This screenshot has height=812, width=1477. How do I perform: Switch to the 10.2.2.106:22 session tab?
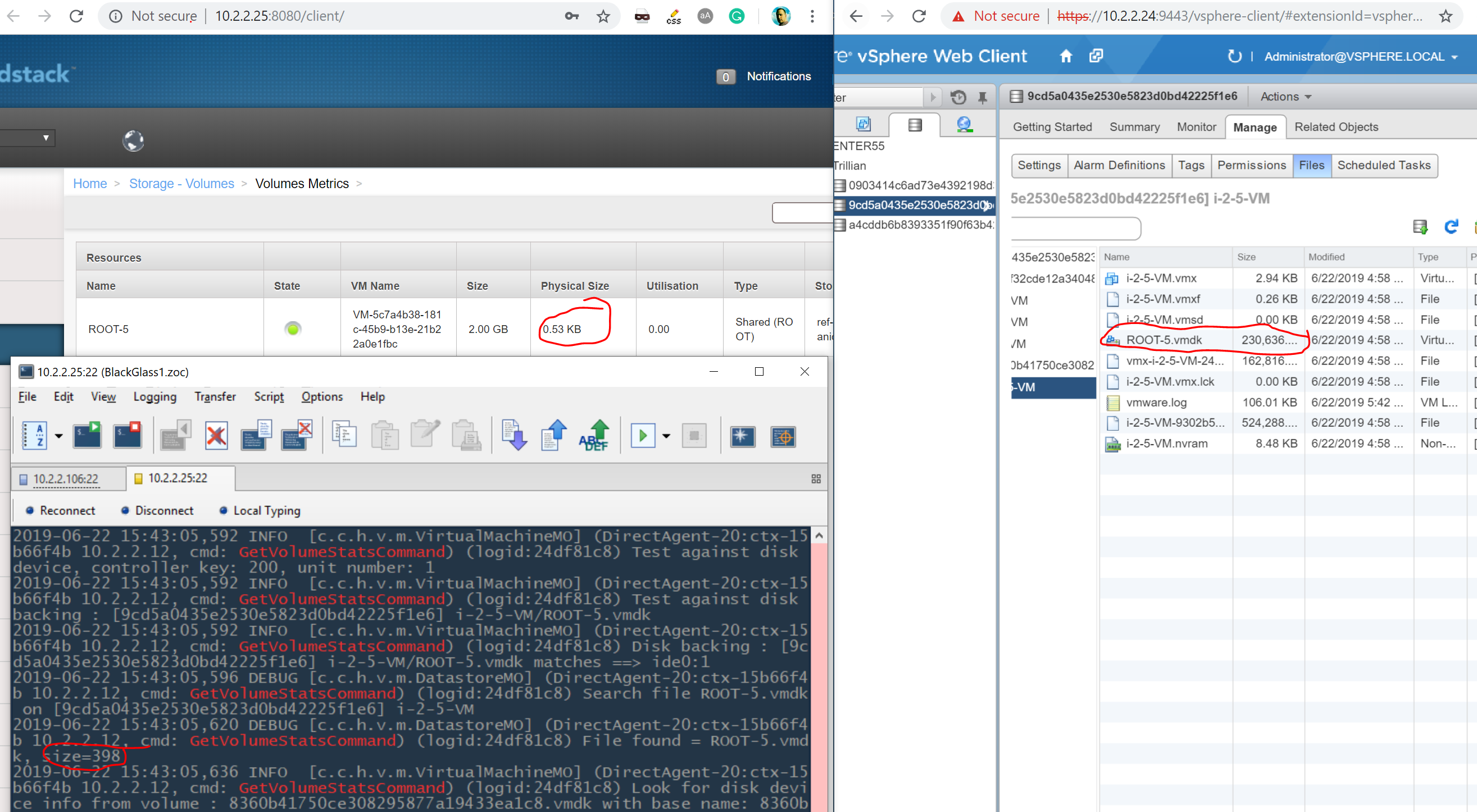(x=65, y=479)
